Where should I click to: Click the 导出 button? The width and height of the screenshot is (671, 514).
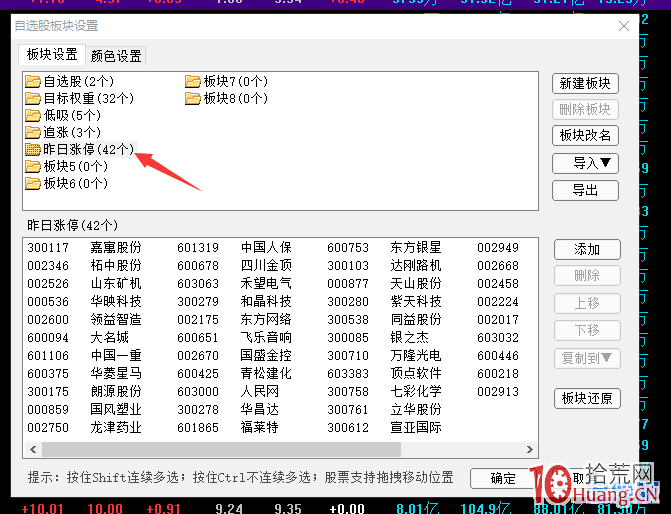[x=585, y=190]
